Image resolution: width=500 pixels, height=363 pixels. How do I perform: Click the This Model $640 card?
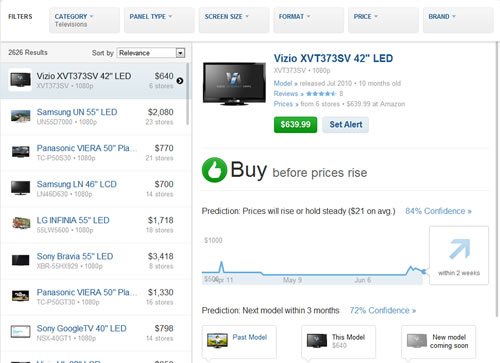(338, 343)
